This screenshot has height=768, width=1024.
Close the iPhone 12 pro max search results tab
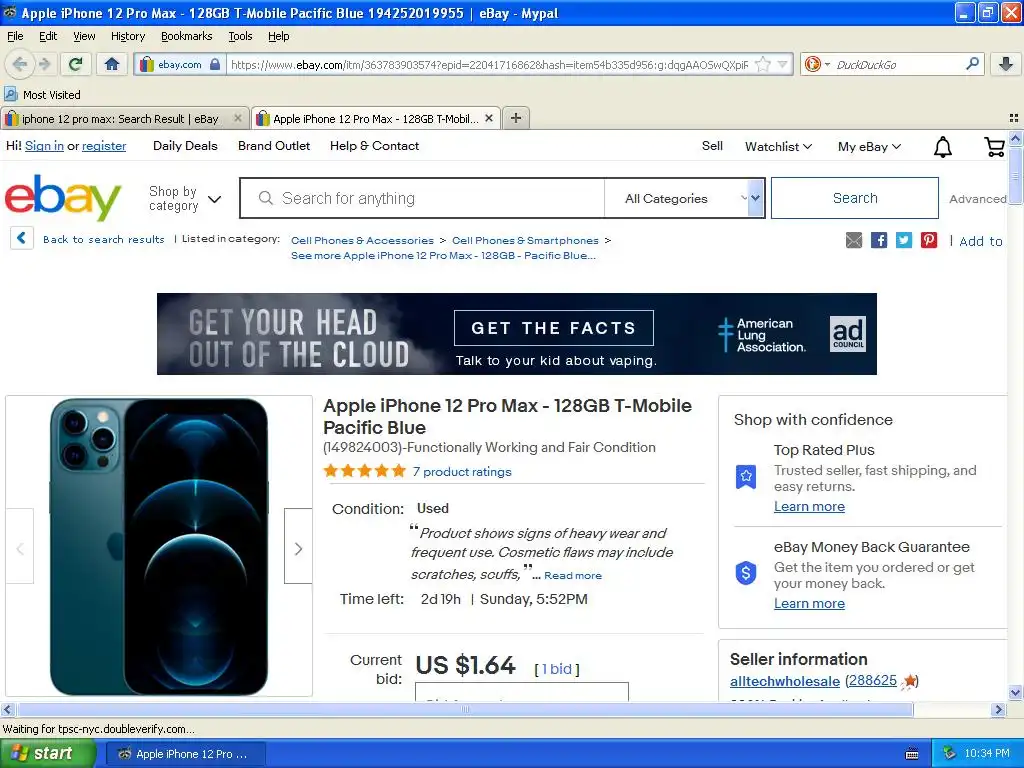coord(238,118)
